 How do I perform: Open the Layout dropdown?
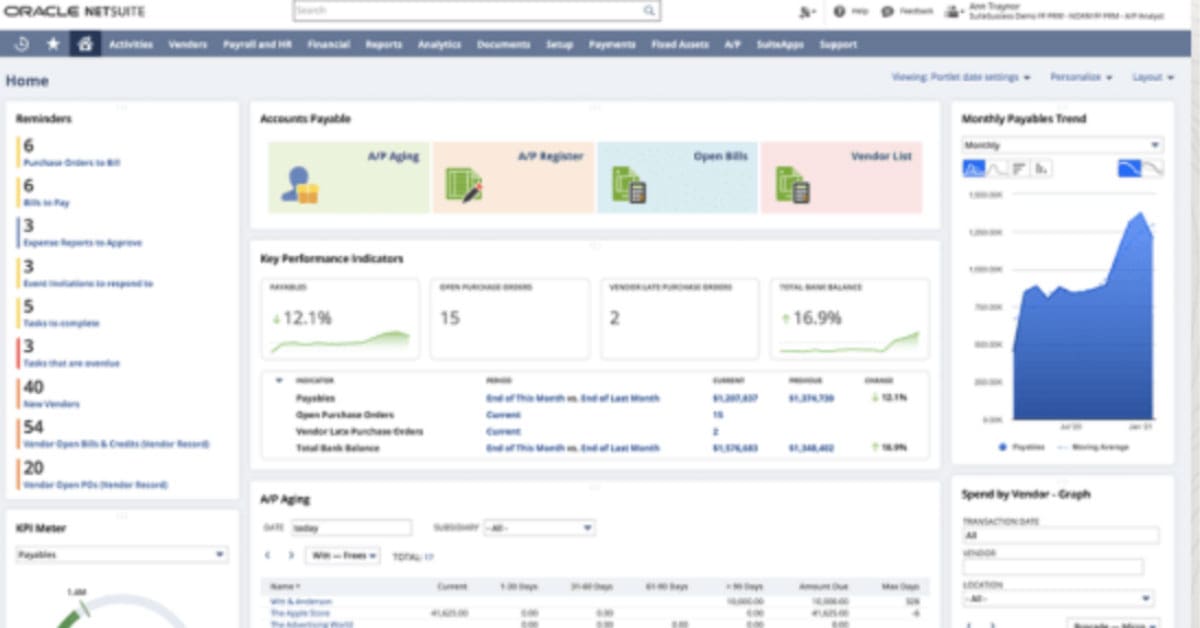[x=1153, y=77]
